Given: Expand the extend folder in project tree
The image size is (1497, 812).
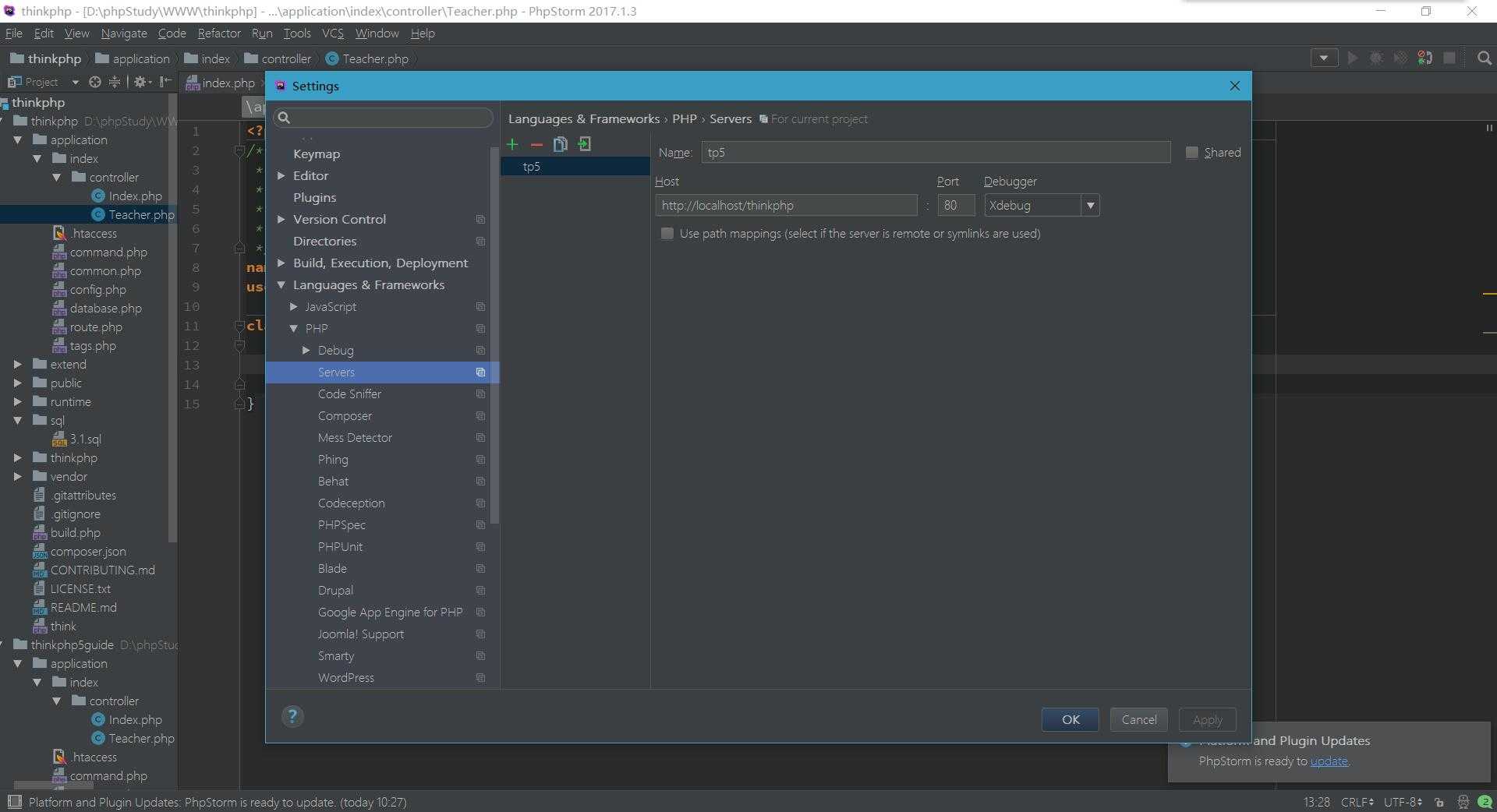Looking at the screenshot, I should [17, 365].
